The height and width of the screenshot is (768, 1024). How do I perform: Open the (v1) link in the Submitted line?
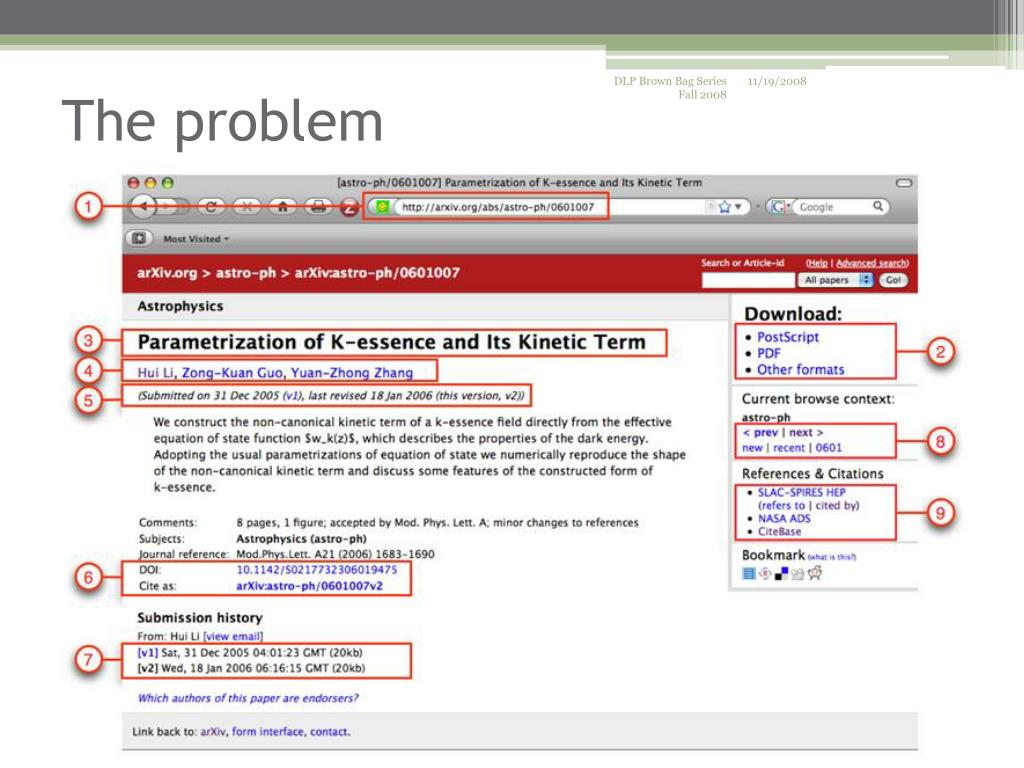[x=291, y=396]
